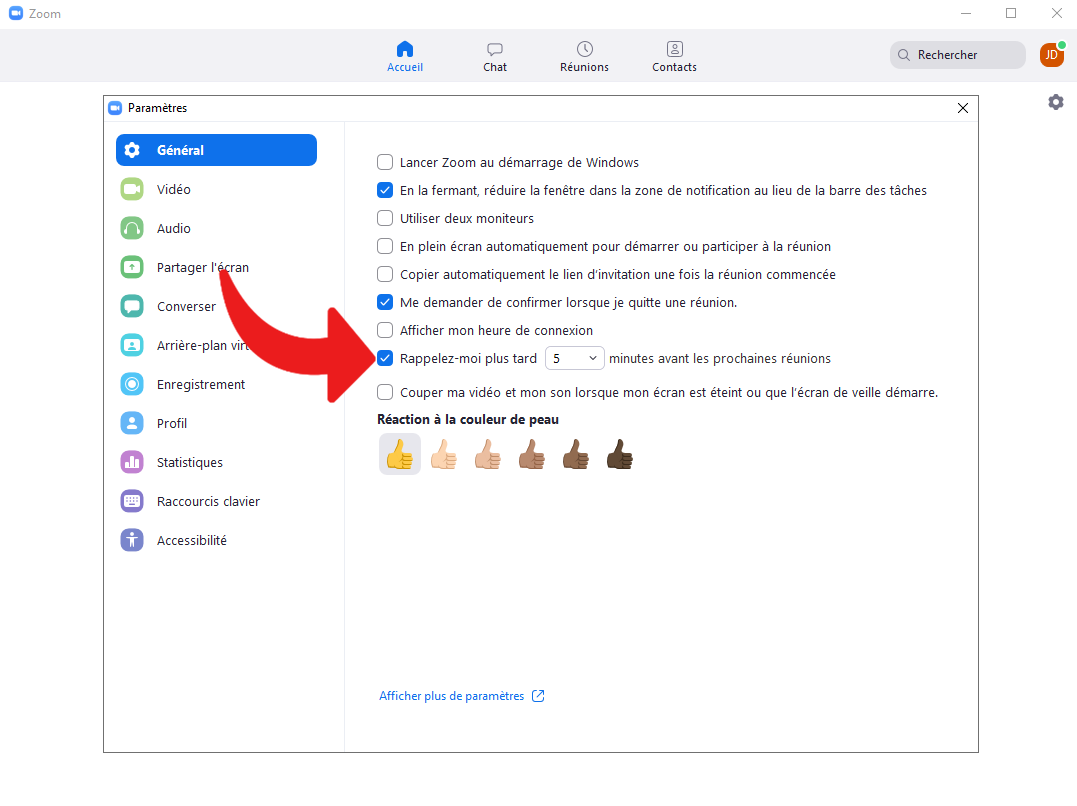Image resolution: width=1077 pixels, height=806 pixels.
Task: Open Statistiques settings label
Action: pyautogui.click(x=190, y=462)
